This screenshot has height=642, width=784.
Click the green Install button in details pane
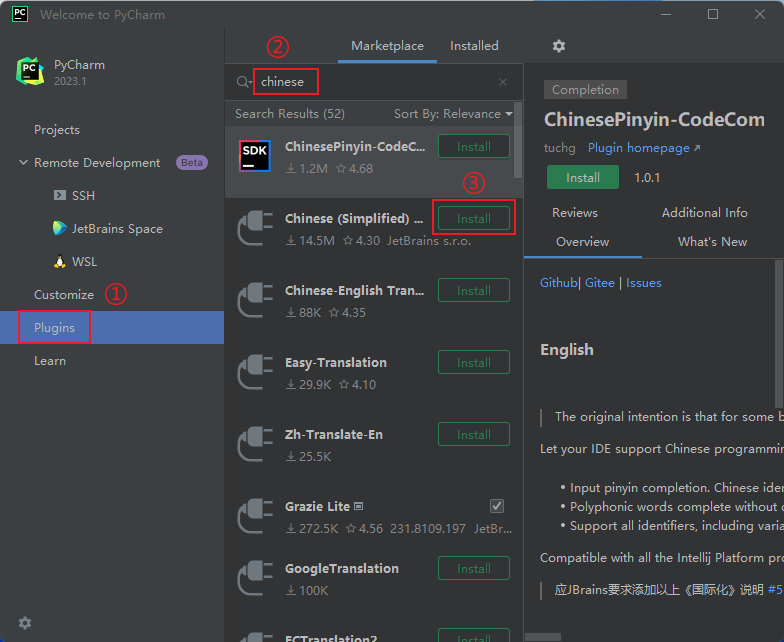point(582,177)
